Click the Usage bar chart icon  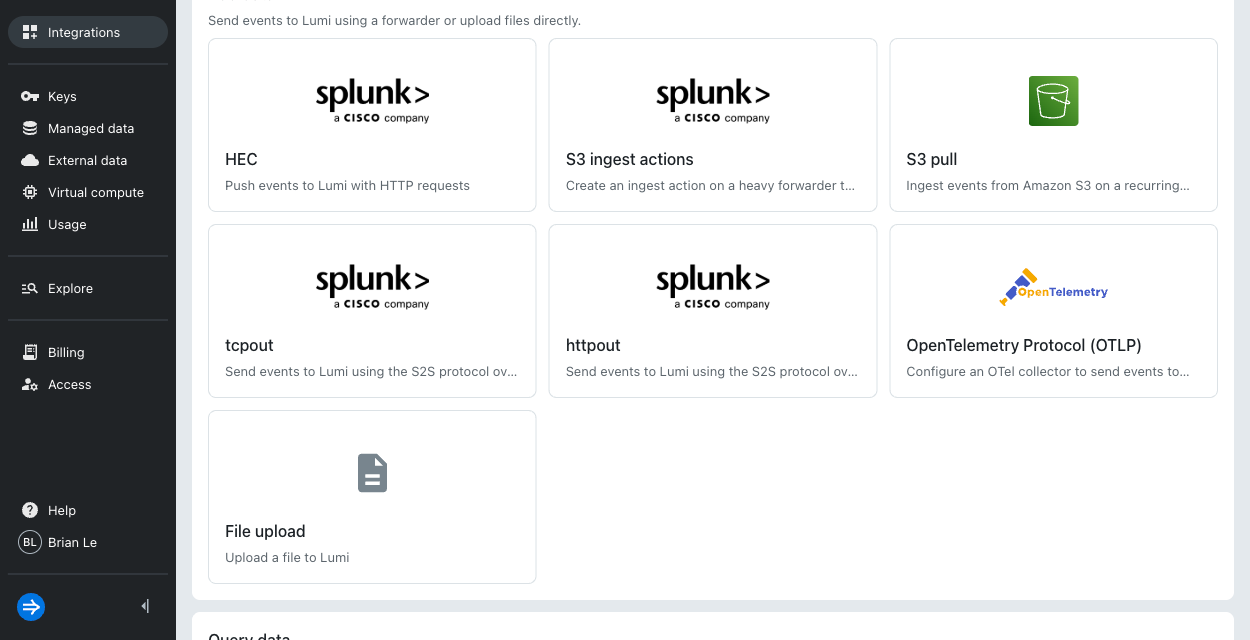(30, 224)
